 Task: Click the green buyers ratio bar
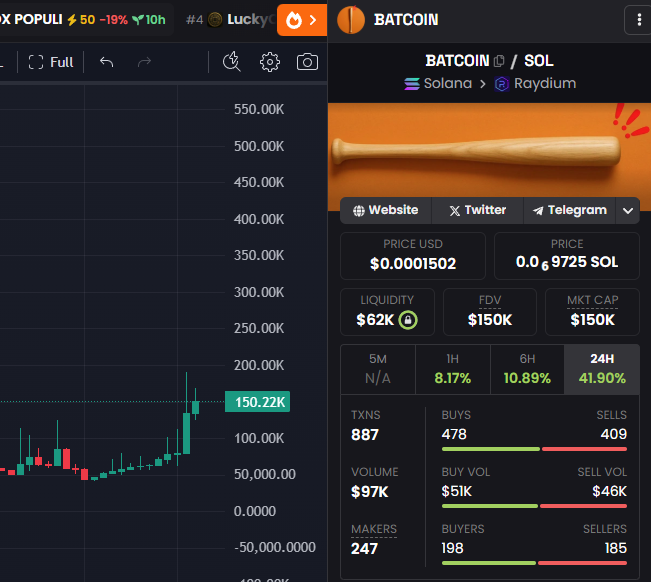click(489, 563)
